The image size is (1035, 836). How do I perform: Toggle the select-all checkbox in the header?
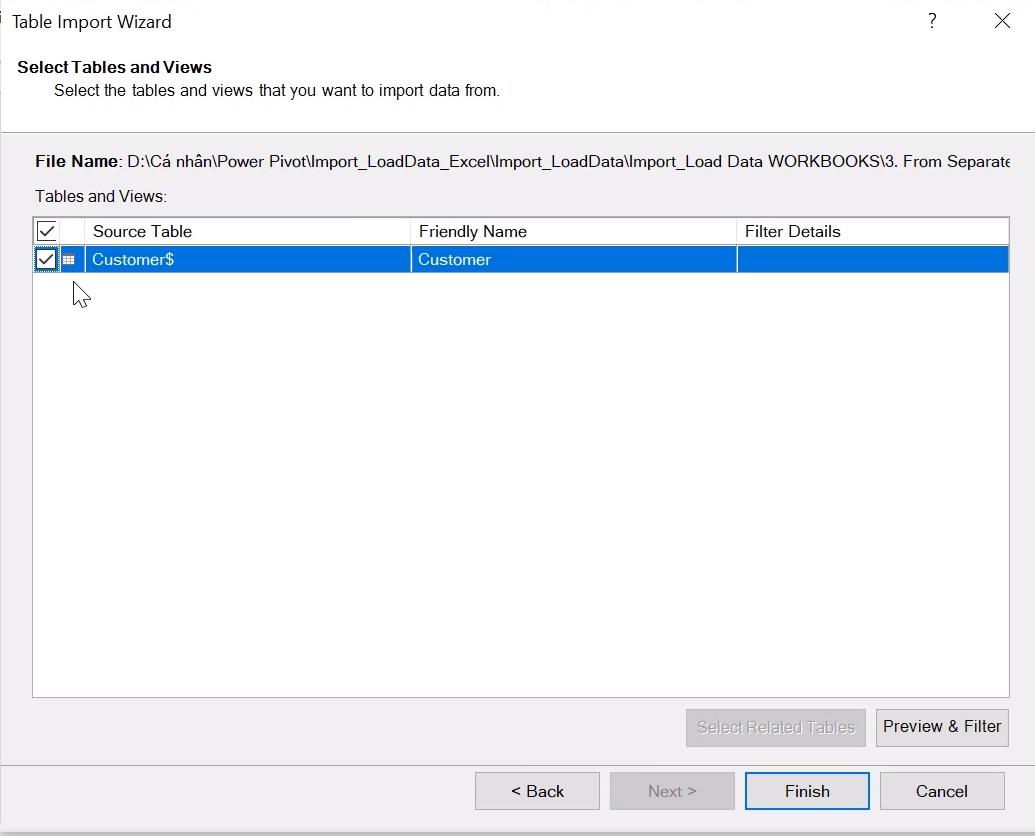click(46, 230)
